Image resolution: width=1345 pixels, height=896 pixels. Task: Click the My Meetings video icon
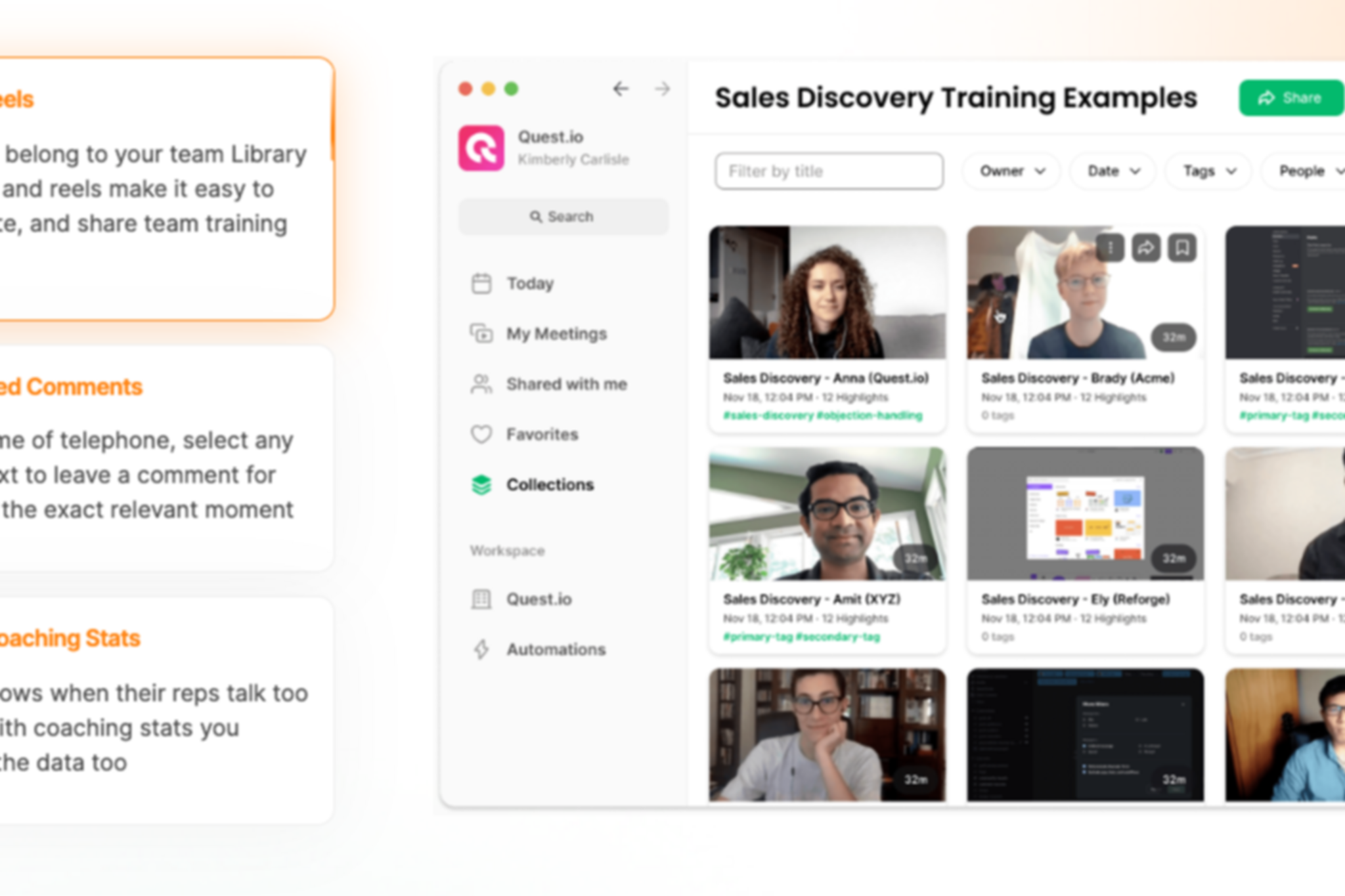[x=481, y=333]
